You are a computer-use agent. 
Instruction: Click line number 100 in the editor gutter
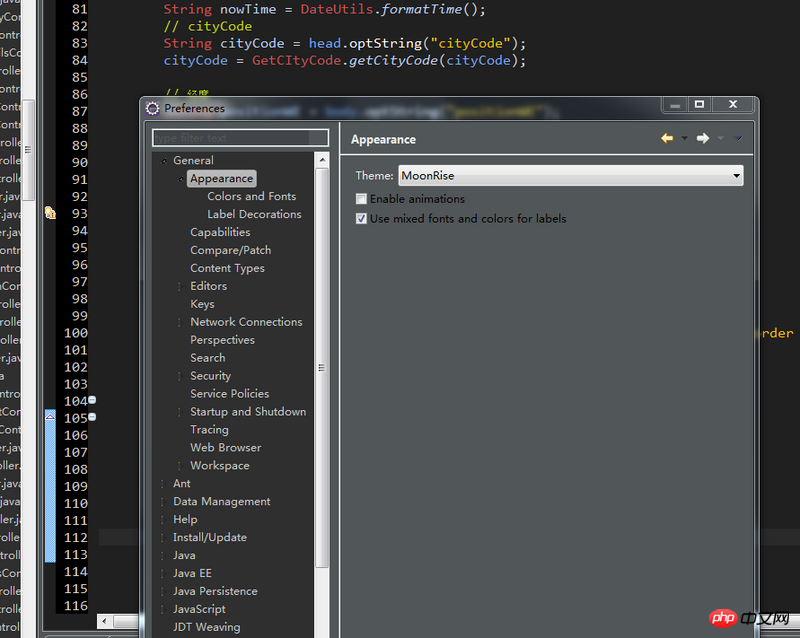76,333
